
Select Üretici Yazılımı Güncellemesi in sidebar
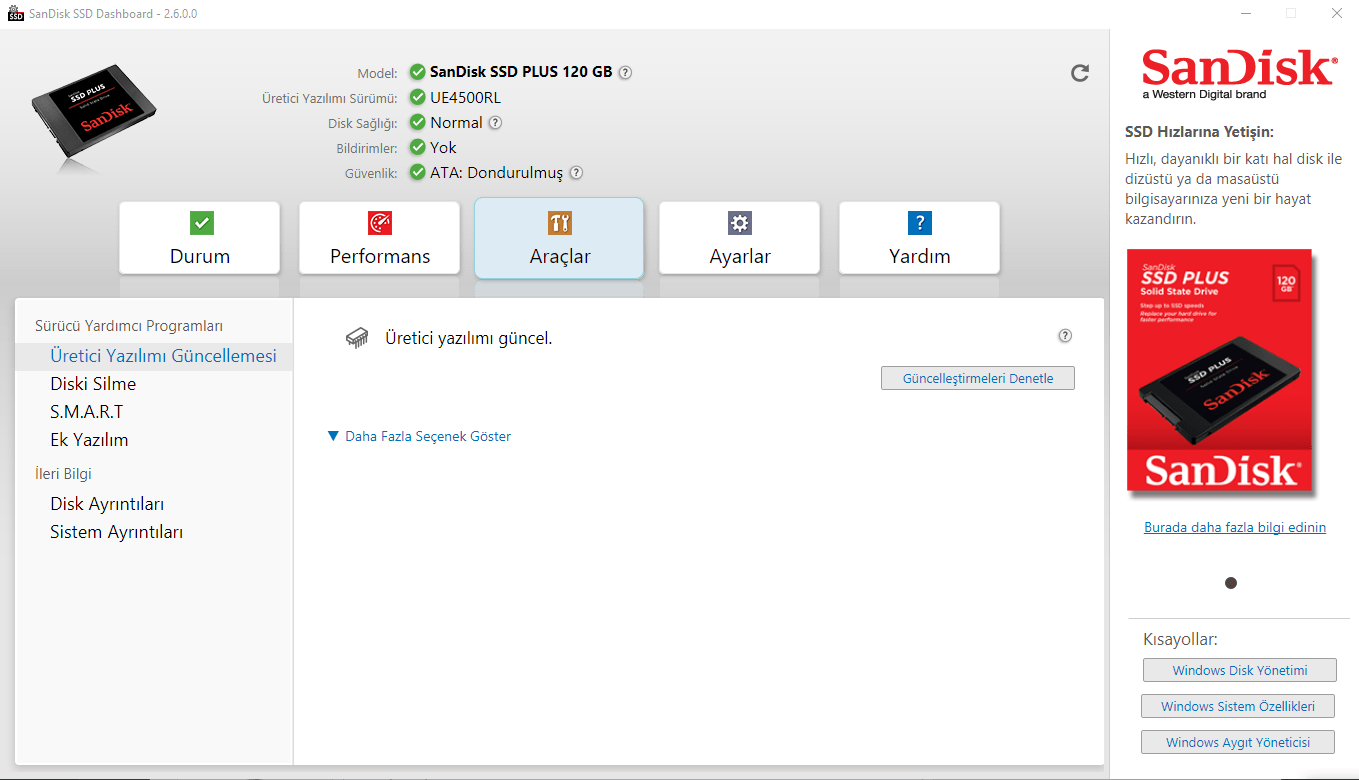155,356
